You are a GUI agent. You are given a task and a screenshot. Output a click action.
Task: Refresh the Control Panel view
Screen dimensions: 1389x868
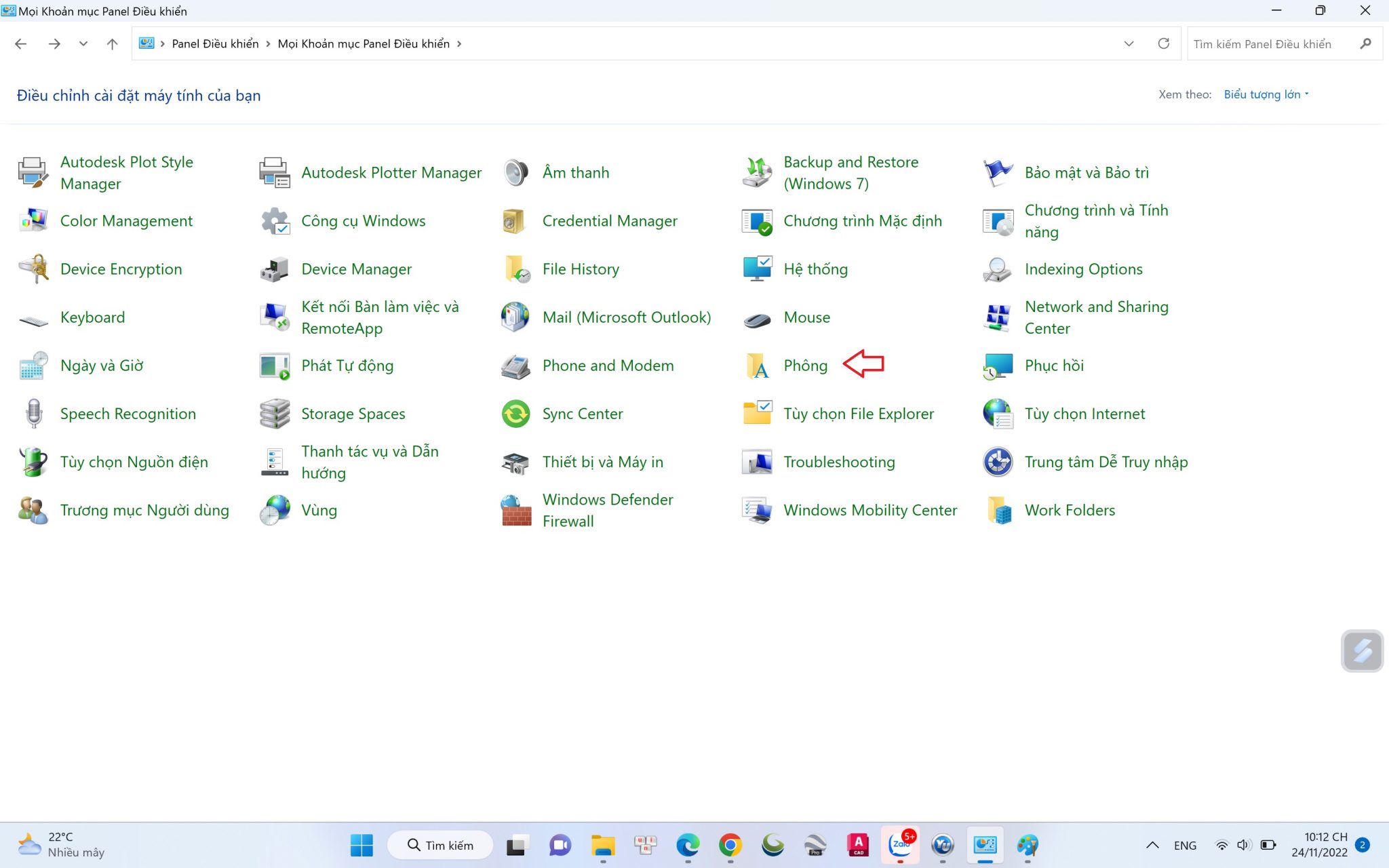coord(1163,44)
